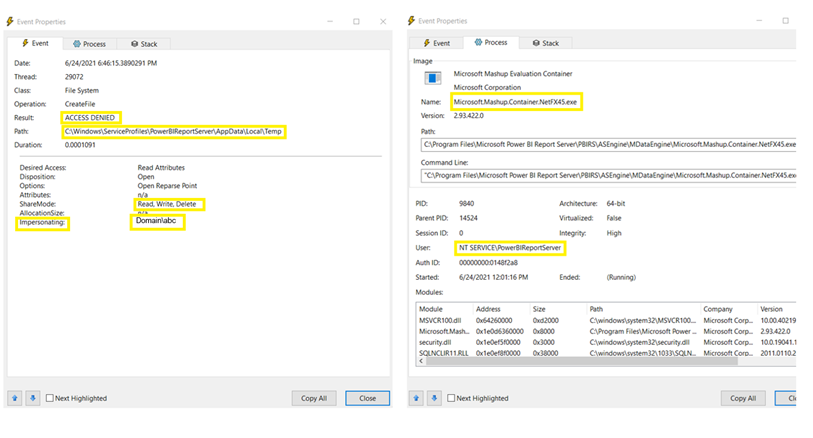This screenshot has width=813, height=438.
Task: Sort modules by Address column header
Action: tap(501, 309)
